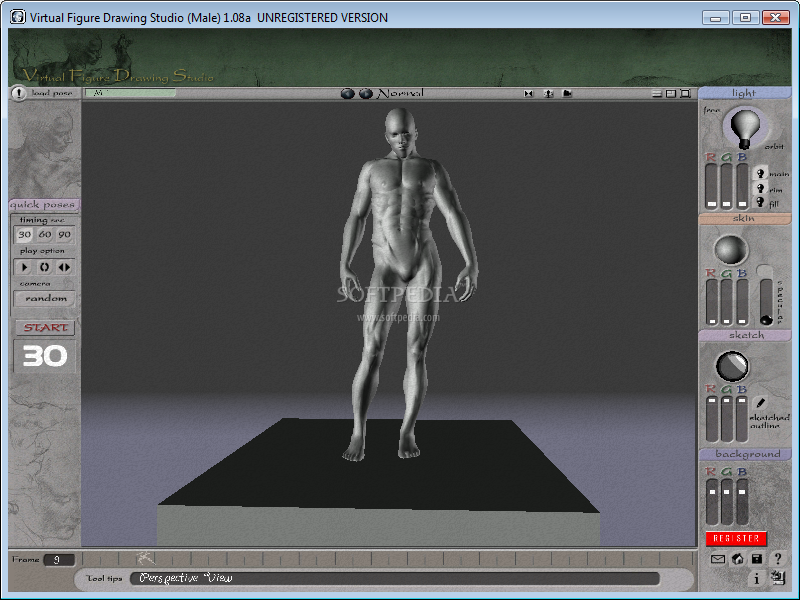Click the light G slider
The height and width of the screenshot is (600, 800).
(x=727, y=186)
